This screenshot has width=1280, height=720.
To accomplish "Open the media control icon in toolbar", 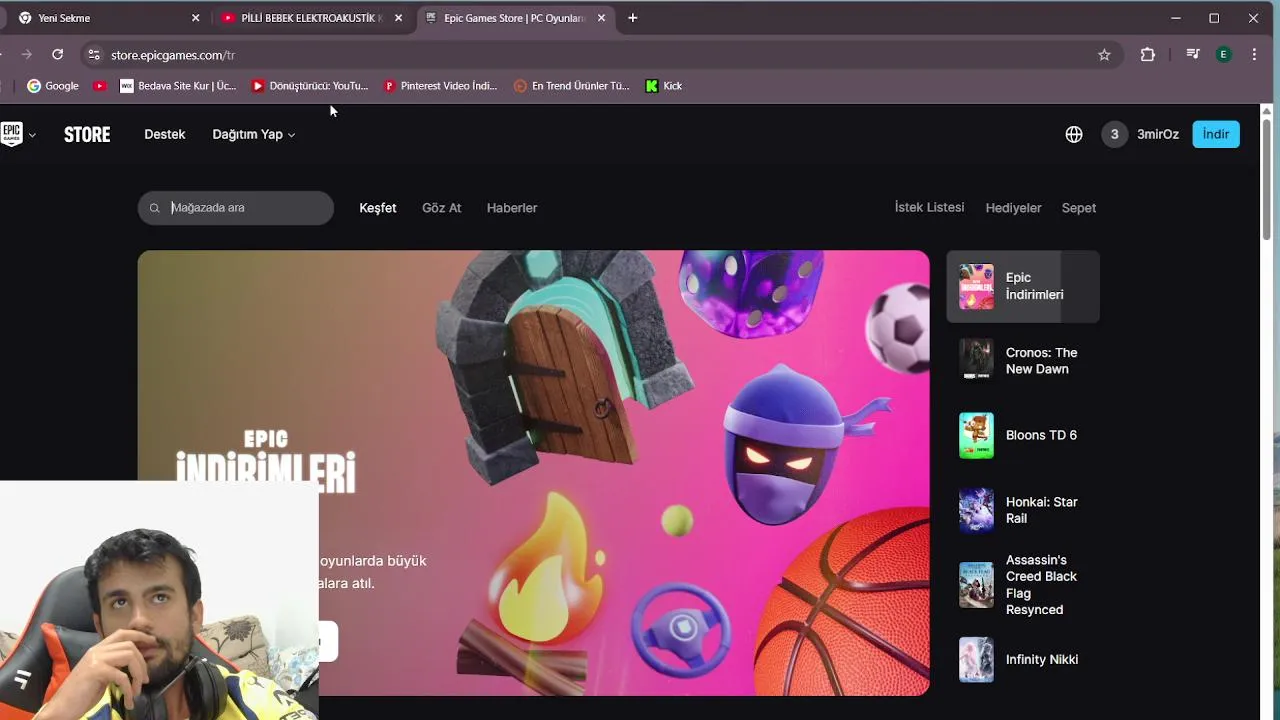I will tap(1192, 55).
